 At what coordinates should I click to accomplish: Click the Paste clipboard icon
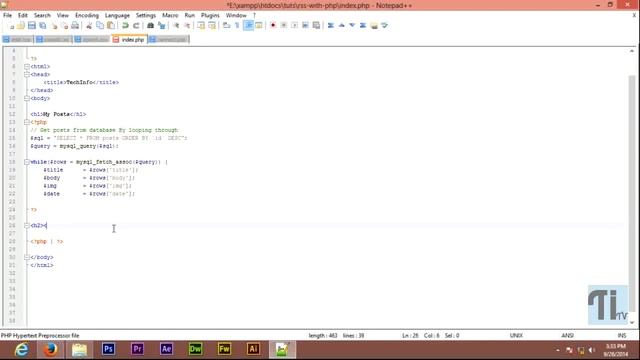[111, 26]
